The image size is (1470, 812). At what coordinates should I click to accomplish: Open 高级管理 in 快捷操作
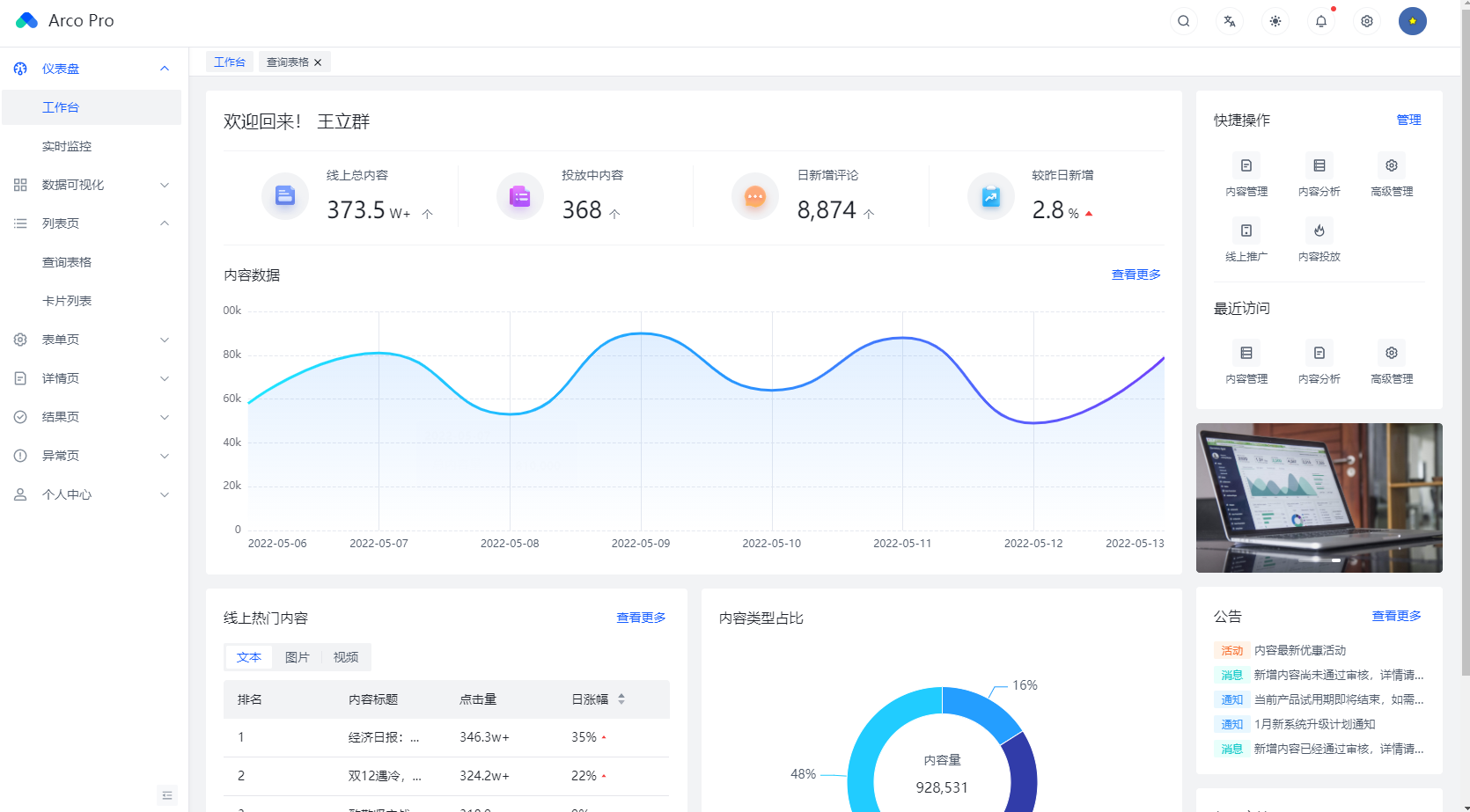pos(1392,175)
